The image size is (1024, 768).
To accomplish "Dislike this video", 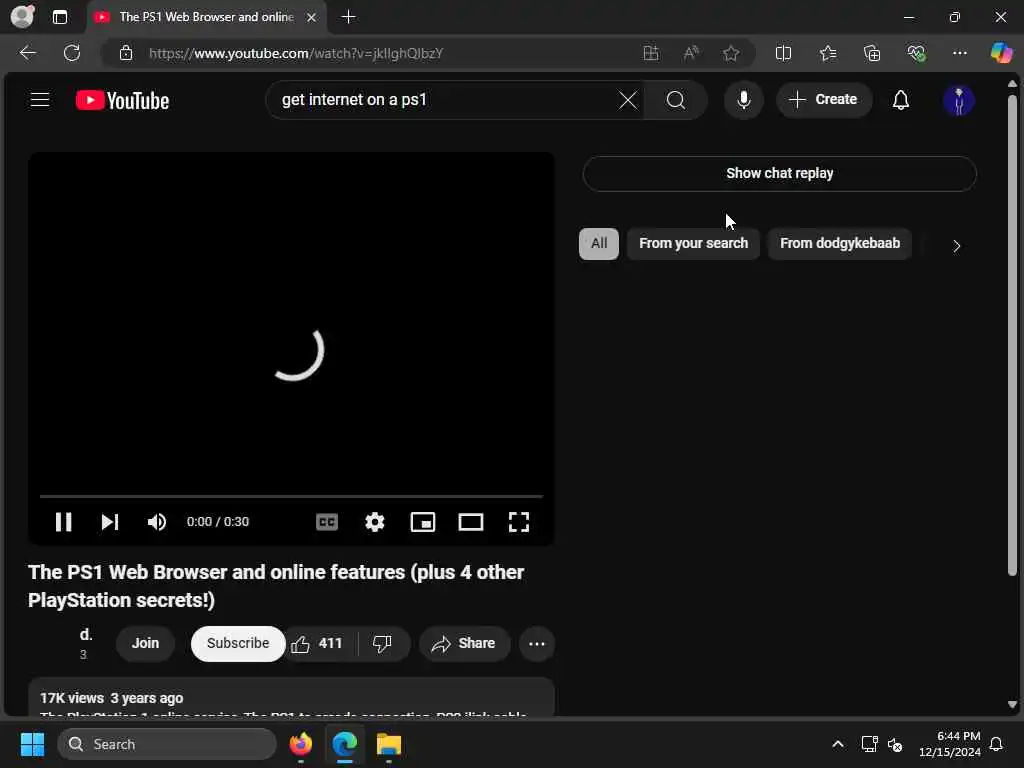I will coord(382,643).
